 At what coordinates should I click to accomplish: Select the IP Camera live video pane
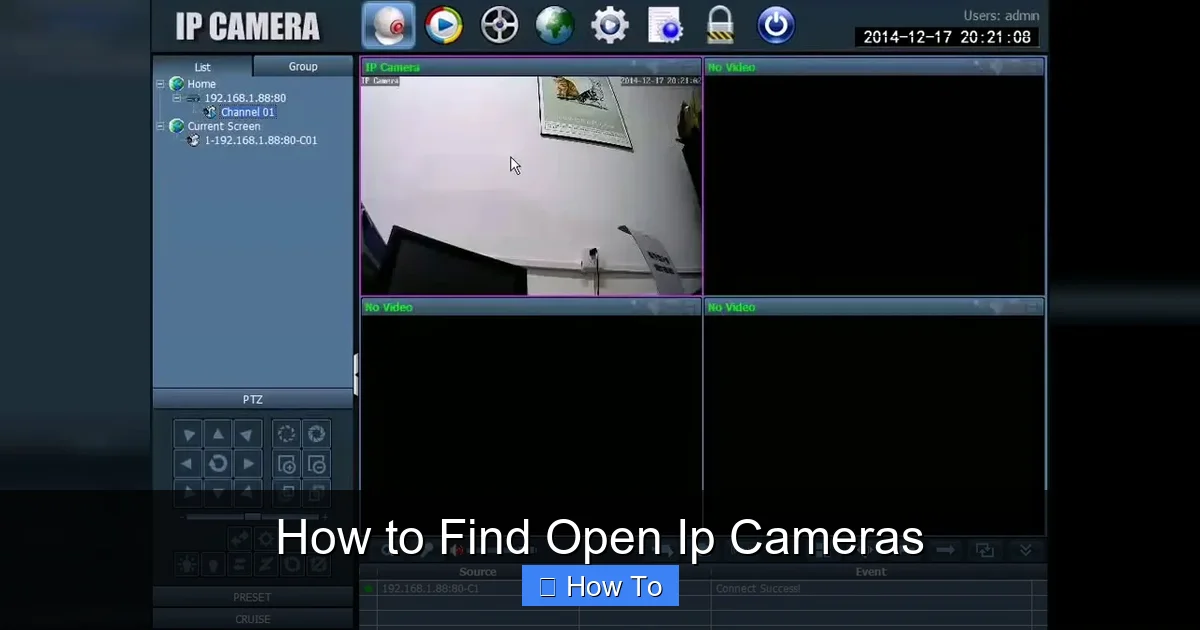[x=531, y=177]
